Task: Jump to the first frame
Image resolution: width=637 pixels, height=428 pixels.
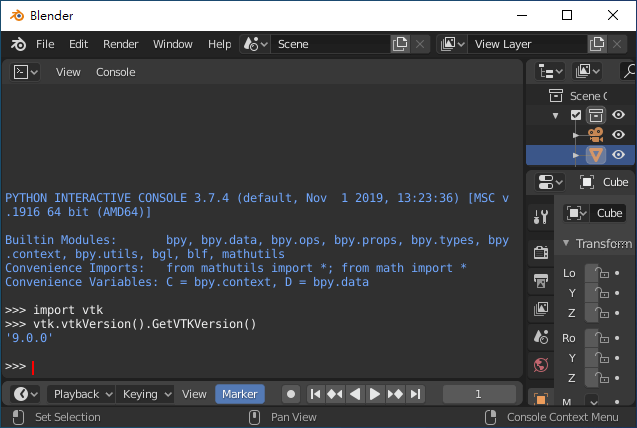Action: 316,394
